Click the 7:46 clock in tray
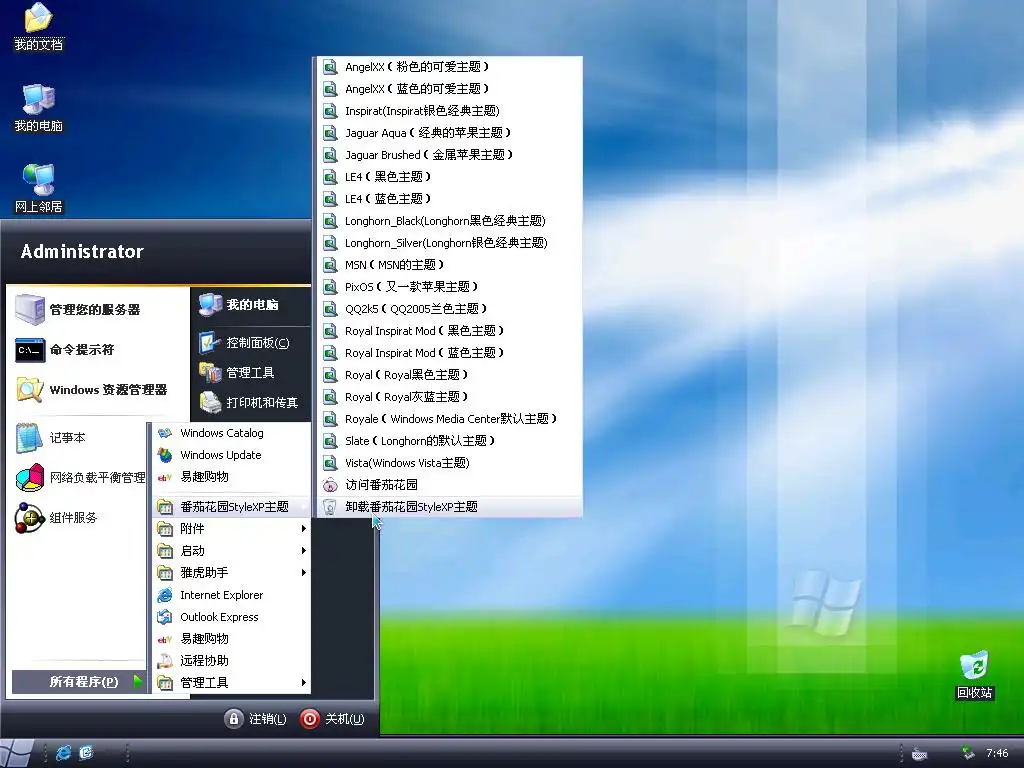The width and height of the screenshot is (1024, 768). (x=997, y=753)
